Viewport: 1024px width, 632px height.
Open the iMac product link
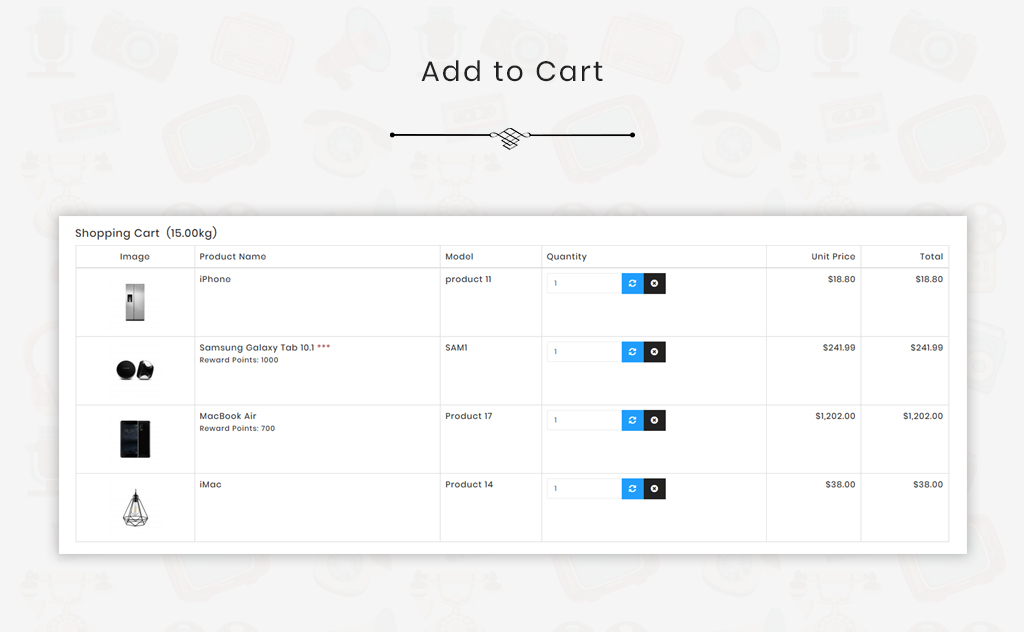(210, 484)
